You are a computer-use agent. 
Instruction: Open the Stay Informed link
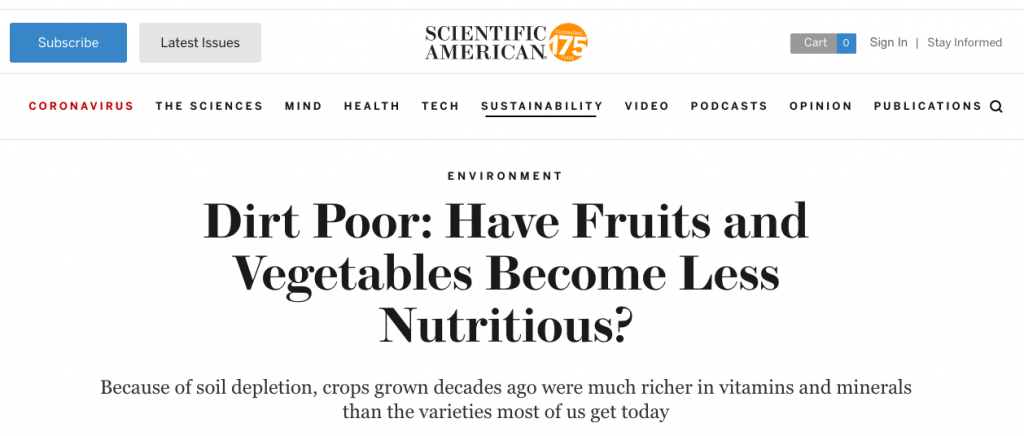[x=965, y=42]
